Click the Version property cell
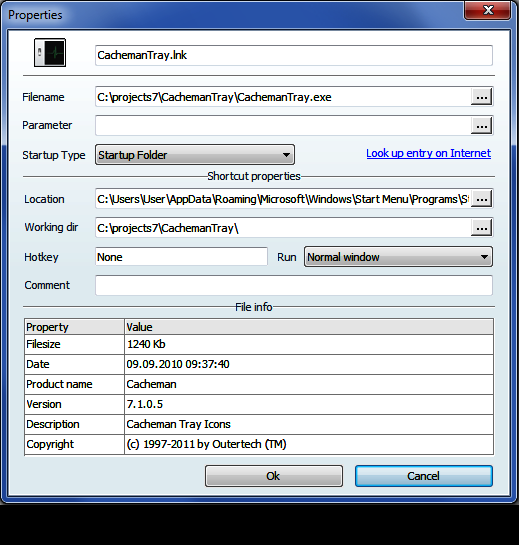 coord(74,405)
